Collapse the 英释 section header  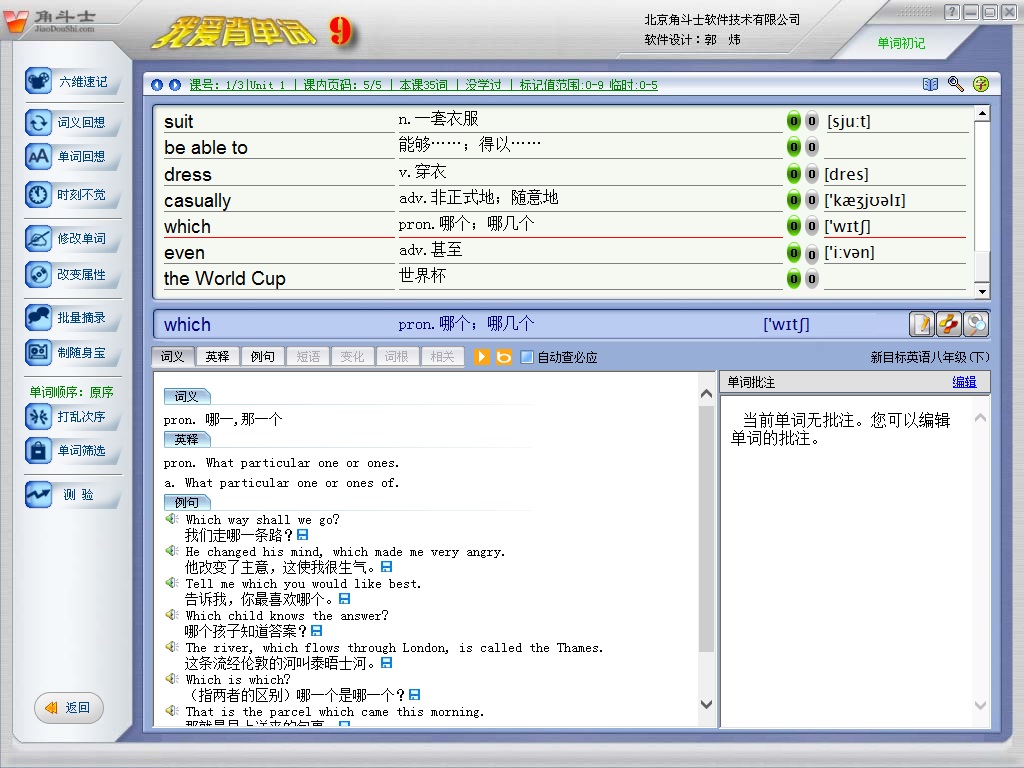pyautogui.click(x=187, y=440)
